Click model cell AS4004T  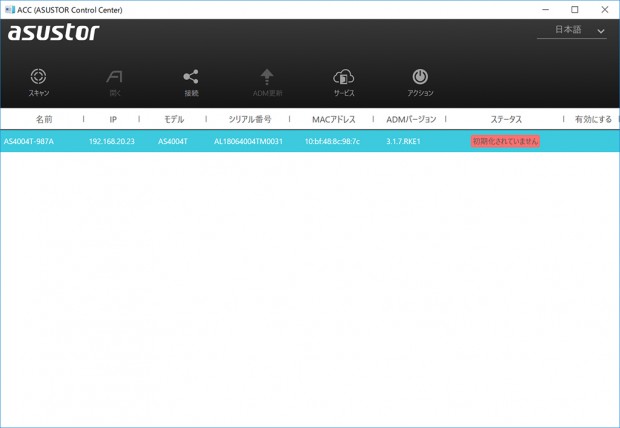coord(173,141)
